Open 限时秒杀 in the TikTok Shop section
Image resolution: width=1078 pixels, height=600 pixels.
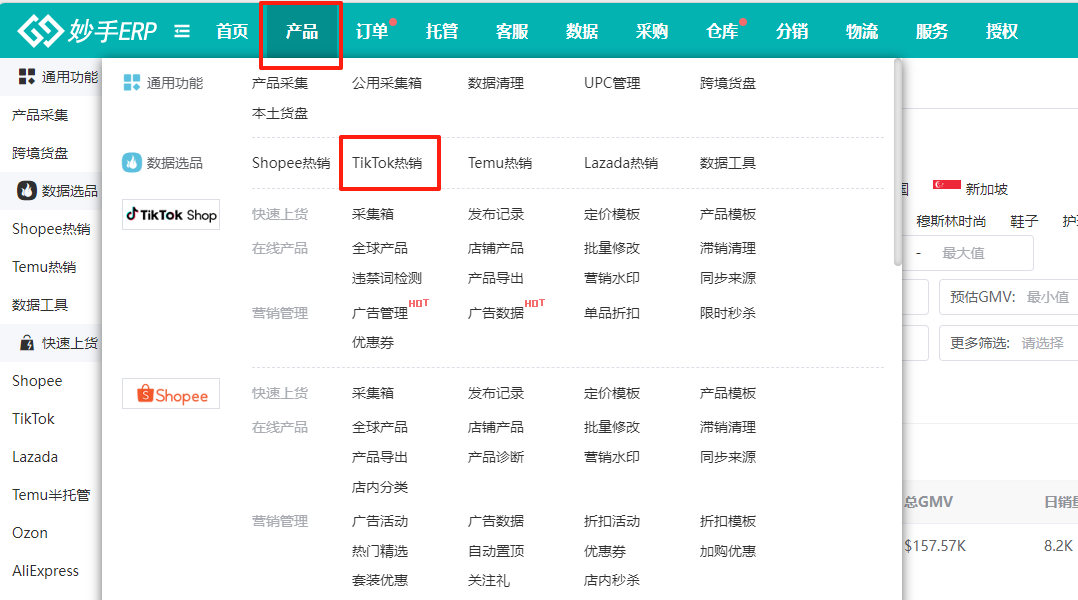pyautogui.click(x=728, y=313)
